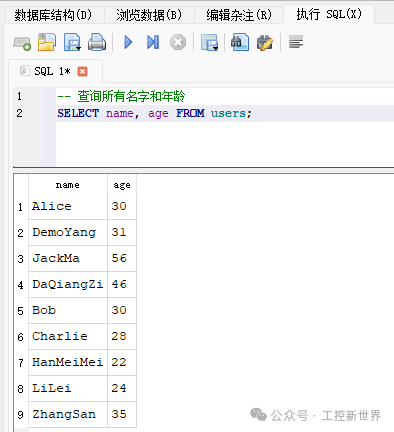Select the JackMa cell

(68, 258)
